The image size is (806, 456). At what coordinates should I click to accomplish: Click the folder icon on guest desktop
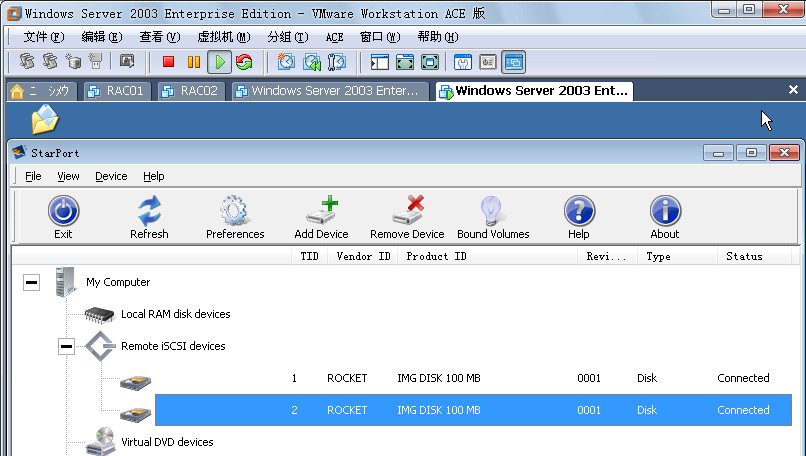point(45,119)
